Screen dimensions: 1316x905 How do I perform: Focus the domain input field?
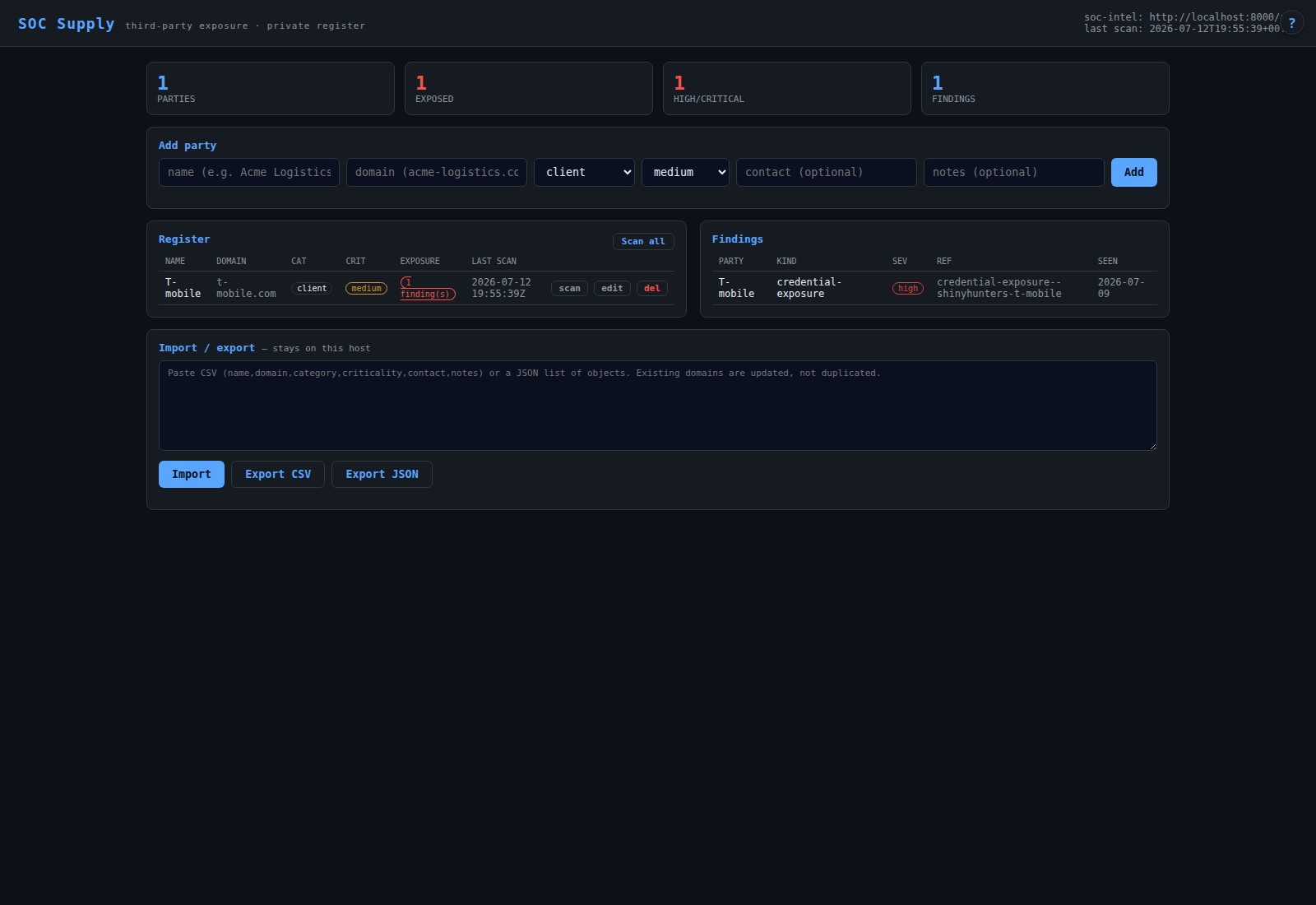pyautogui.click(x=437, y=172)
